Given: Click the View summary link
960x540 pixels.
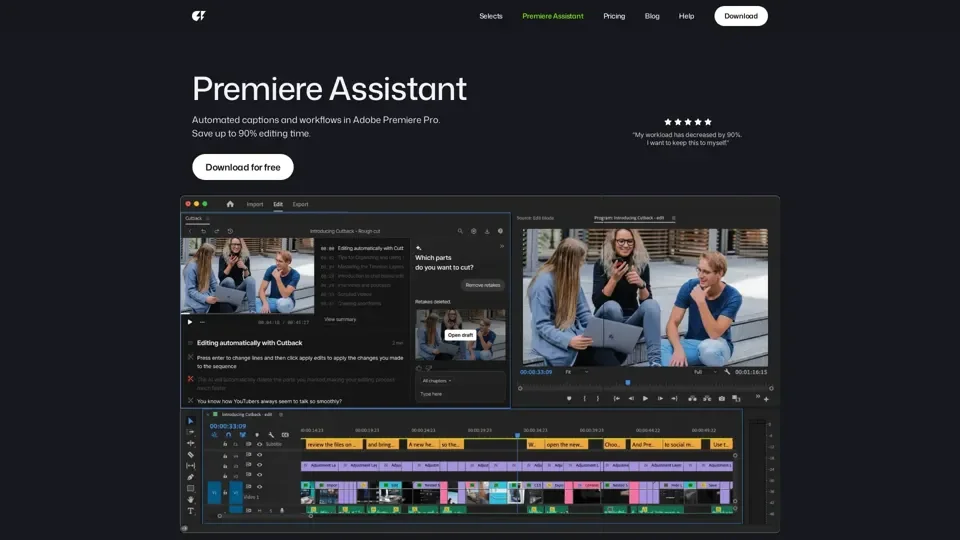Looking at the screenshot, I should [x=340, y=319].
